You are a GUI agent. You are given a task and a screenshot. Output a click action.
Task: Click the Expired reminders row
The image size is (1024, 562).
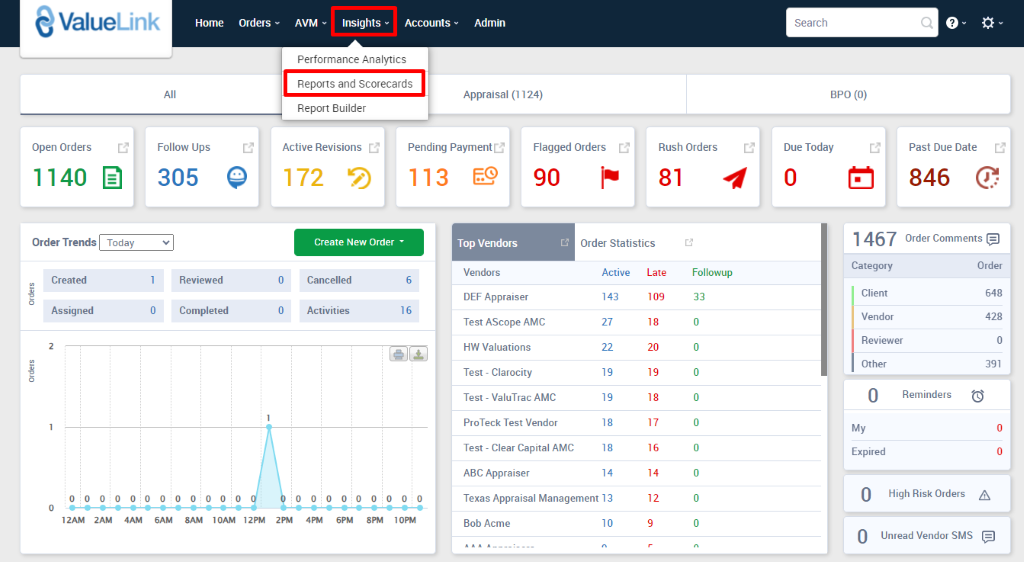pos(927,452)
